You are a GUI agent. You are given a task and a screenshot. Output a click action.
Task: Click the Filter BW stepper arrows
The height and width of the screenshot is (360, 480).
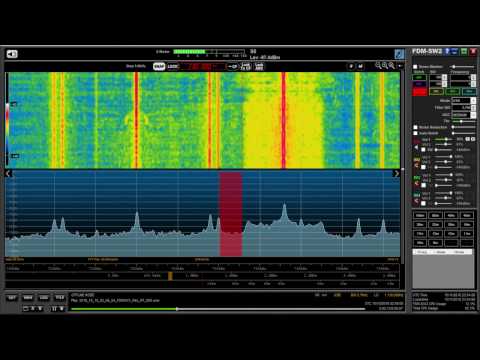pyautogui.click(x=473, y=108)
